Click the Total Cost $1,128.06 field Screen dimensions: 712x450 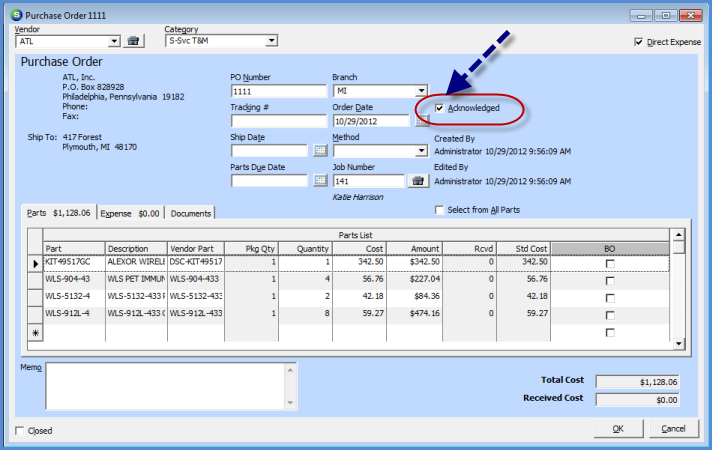(637, 382)
